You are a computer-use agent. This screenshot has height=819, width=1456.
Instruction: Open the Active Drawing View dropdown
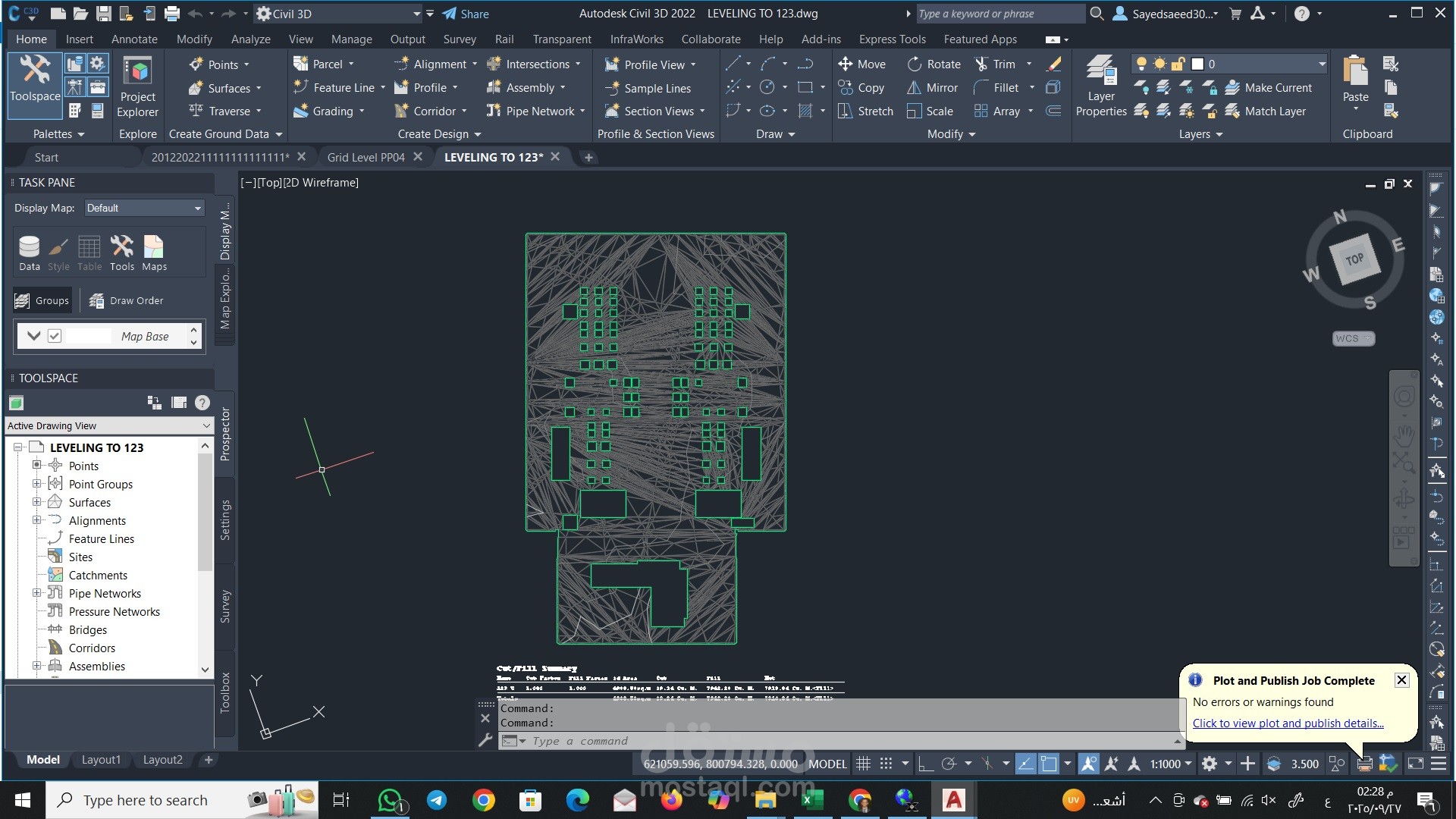[x=109, y=425]
